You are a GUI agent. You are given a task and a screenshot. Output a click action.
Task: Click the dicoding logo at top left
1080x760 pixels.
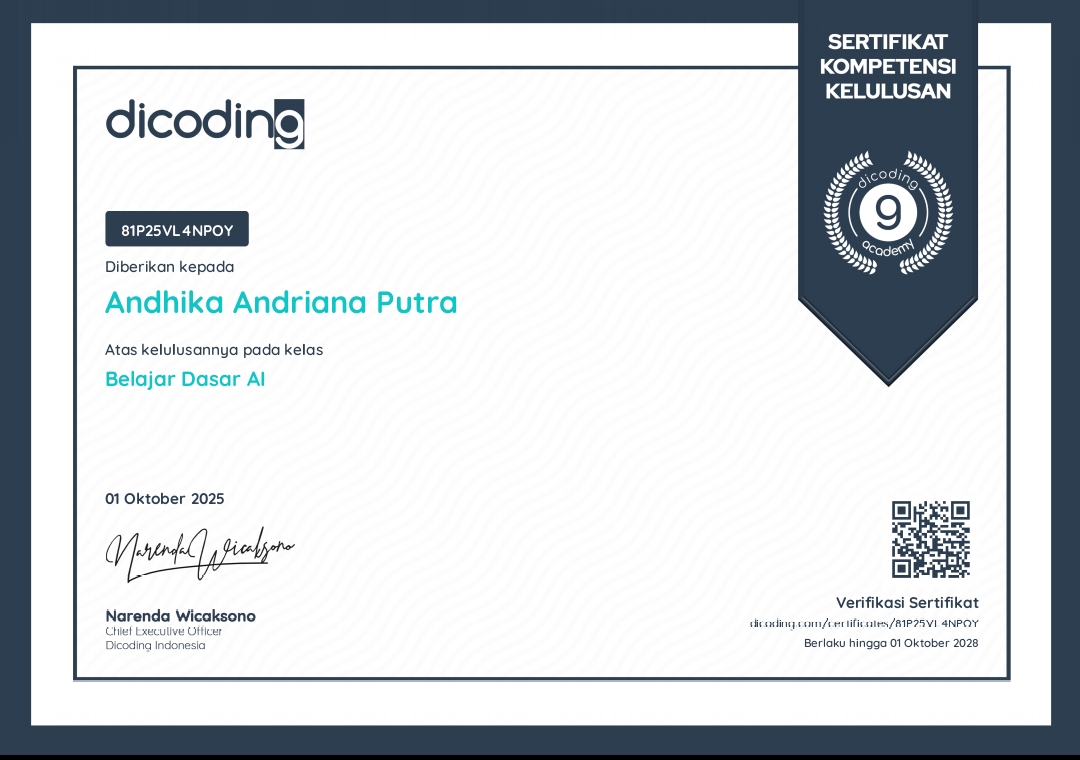(204, 123)
